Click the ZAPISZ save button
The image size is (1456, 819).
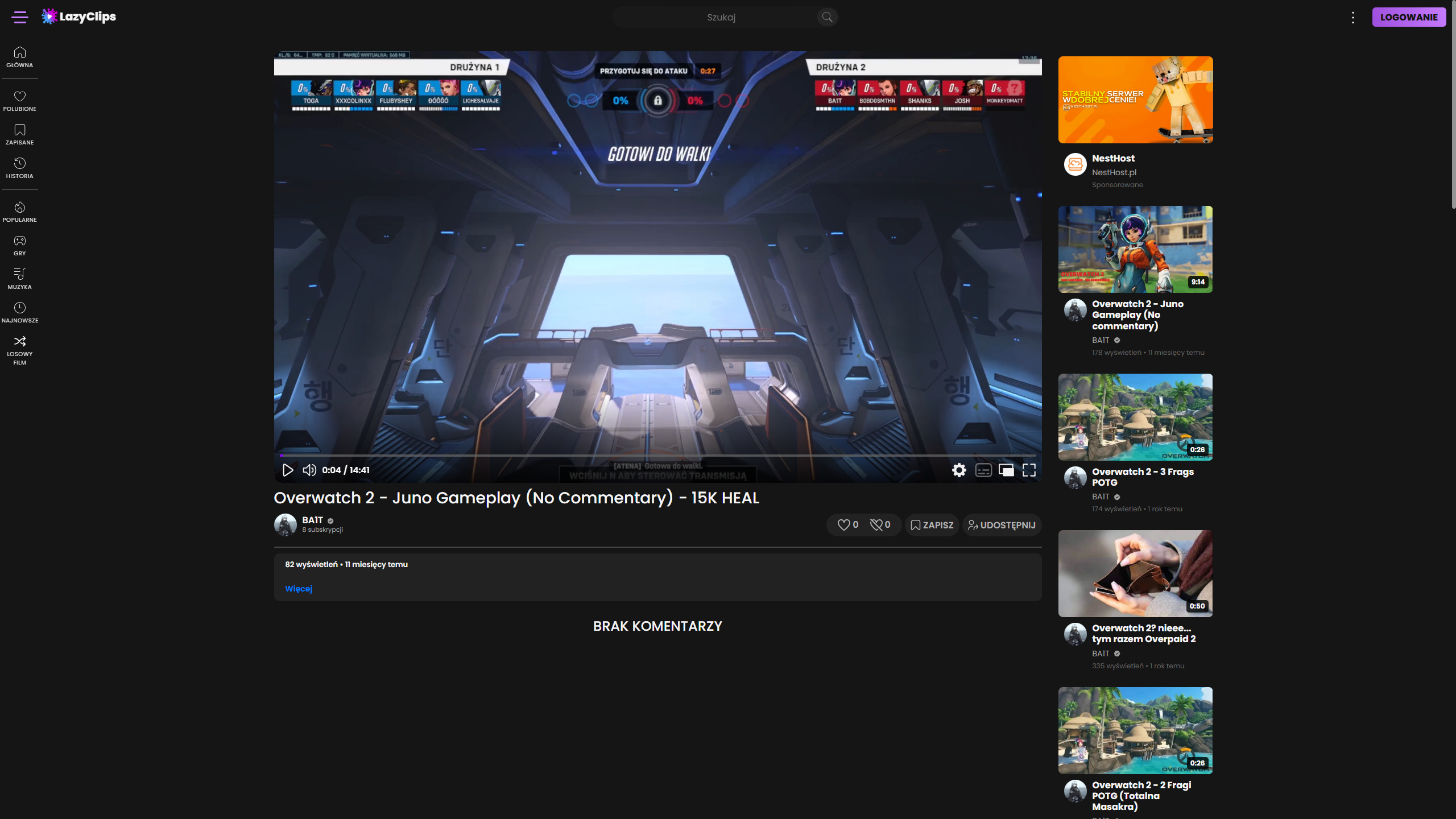(x=932, y=525)
